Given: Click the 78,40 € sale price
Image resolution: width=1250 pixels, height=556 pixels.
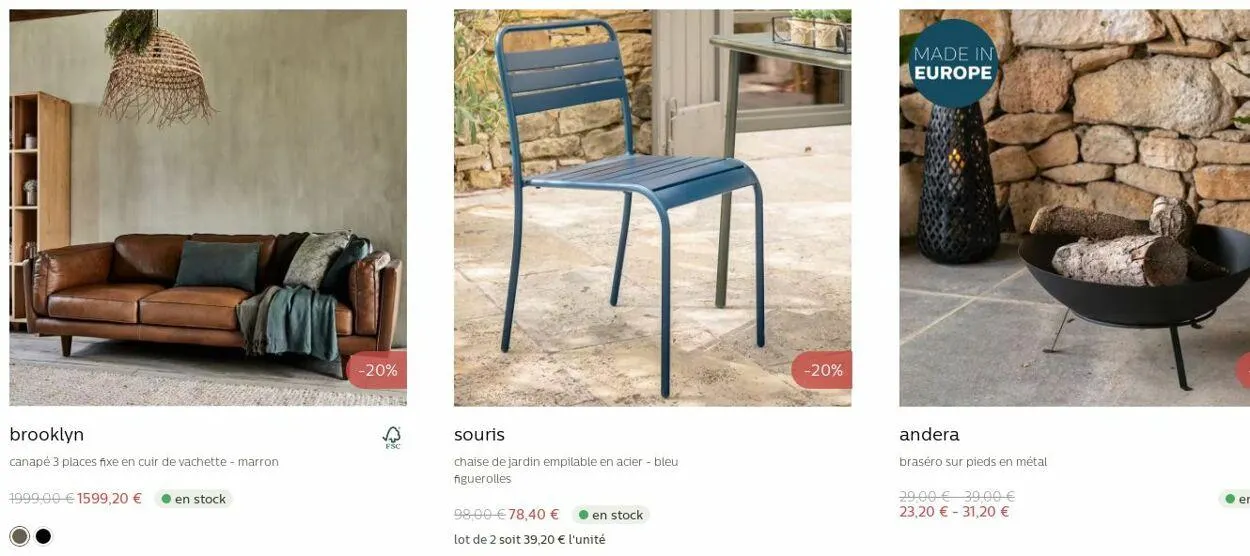Looking at the screenshot, I should tap(534, 514).
